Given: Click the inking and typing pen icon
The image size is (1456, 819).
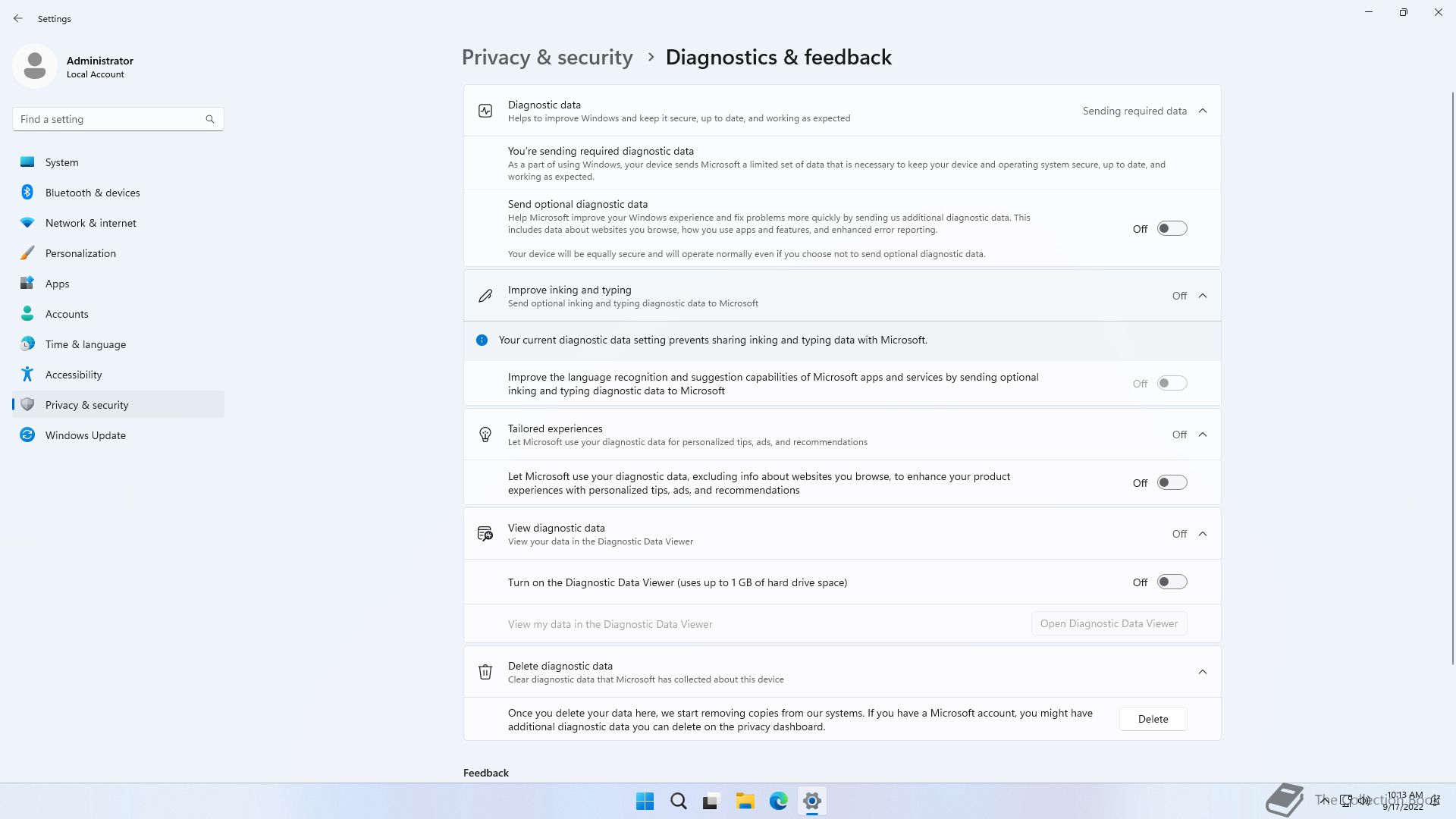Looking at the screenshot, I should tap(485, 297).
